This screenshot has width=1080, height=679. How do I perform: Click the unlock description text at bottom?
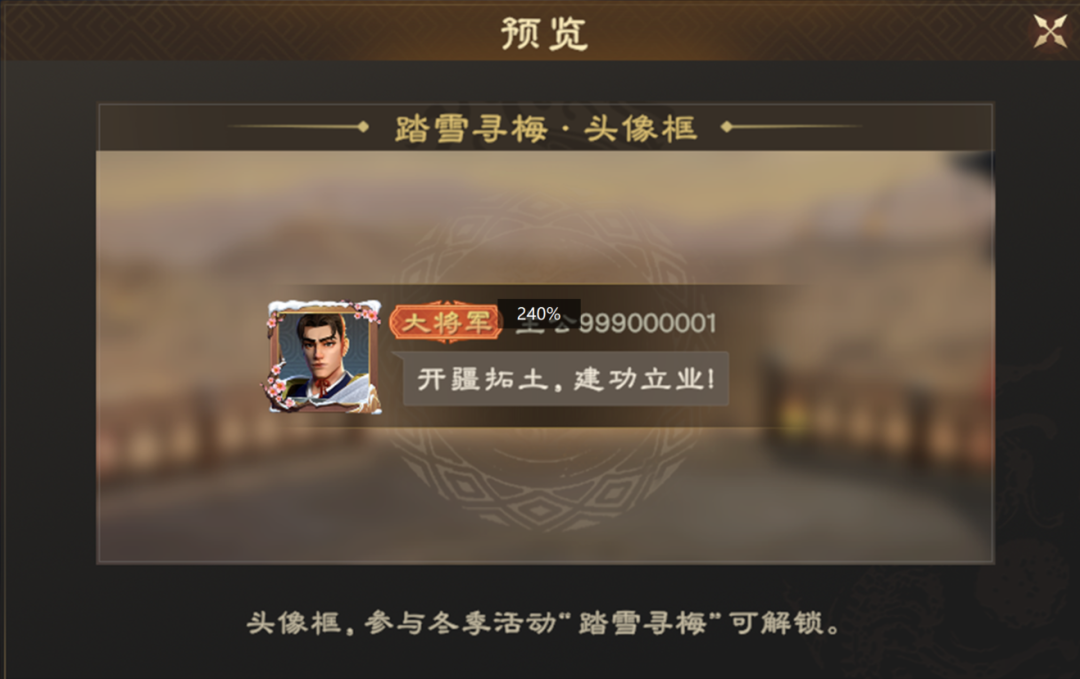coord(543,623)
